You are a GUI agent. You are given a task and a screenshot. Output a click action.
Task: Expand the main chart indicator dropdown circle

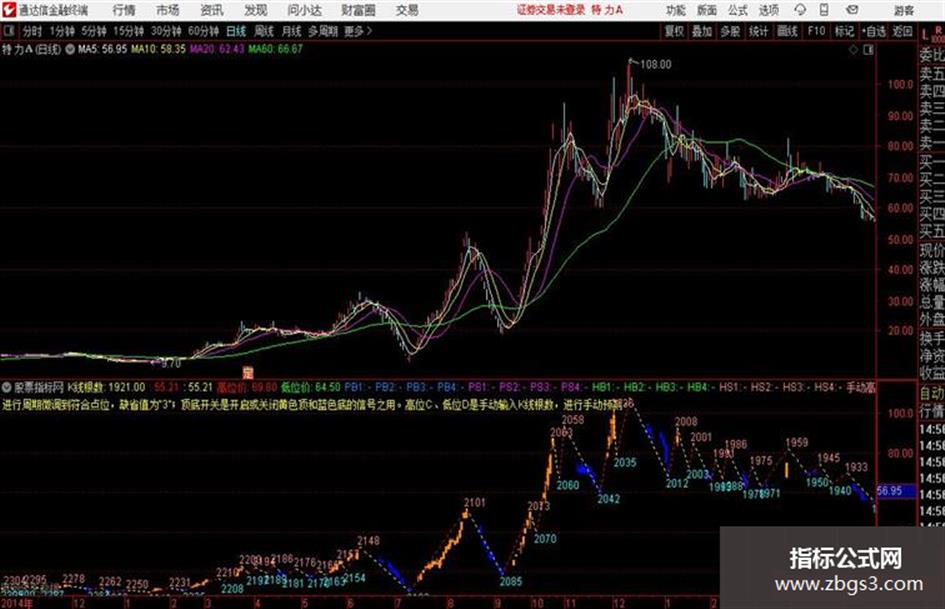[70, 49]
